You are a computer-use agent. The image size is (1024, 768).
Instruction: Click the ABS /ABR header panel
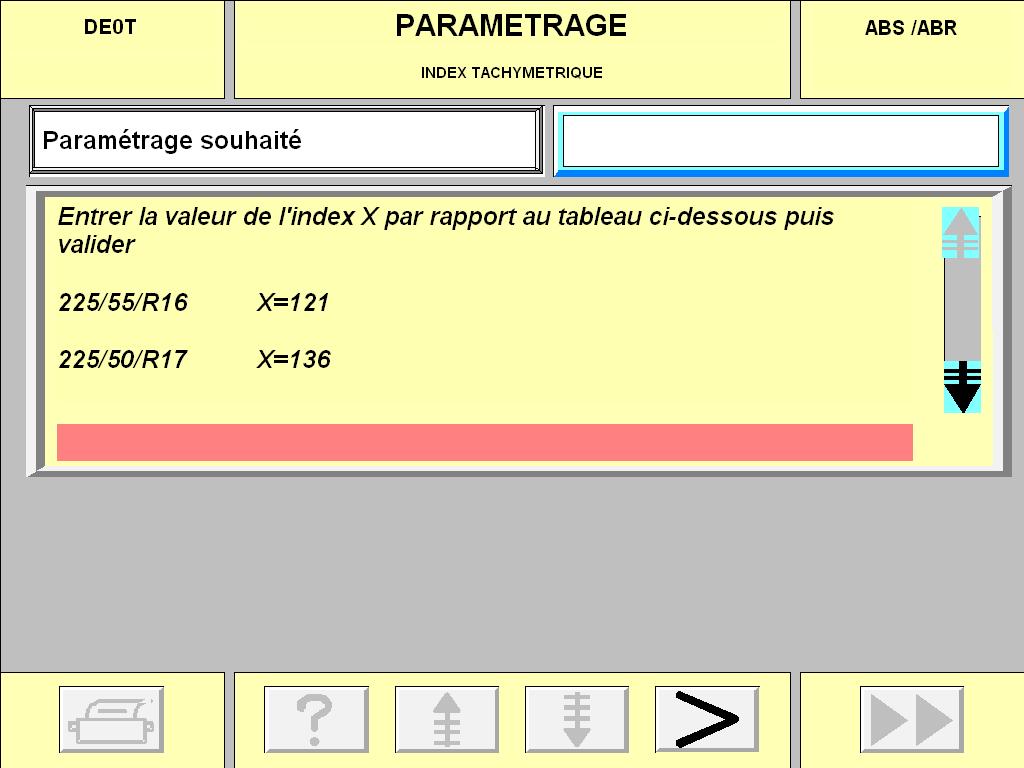point(911,48)
